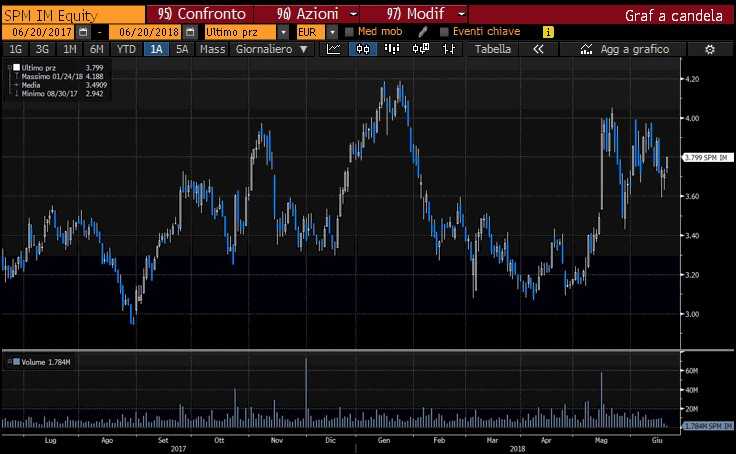Viewport: 736px width, 454px height.
Task: Toggle the Ultimo prz legend expander
Action: coord(9,68)
